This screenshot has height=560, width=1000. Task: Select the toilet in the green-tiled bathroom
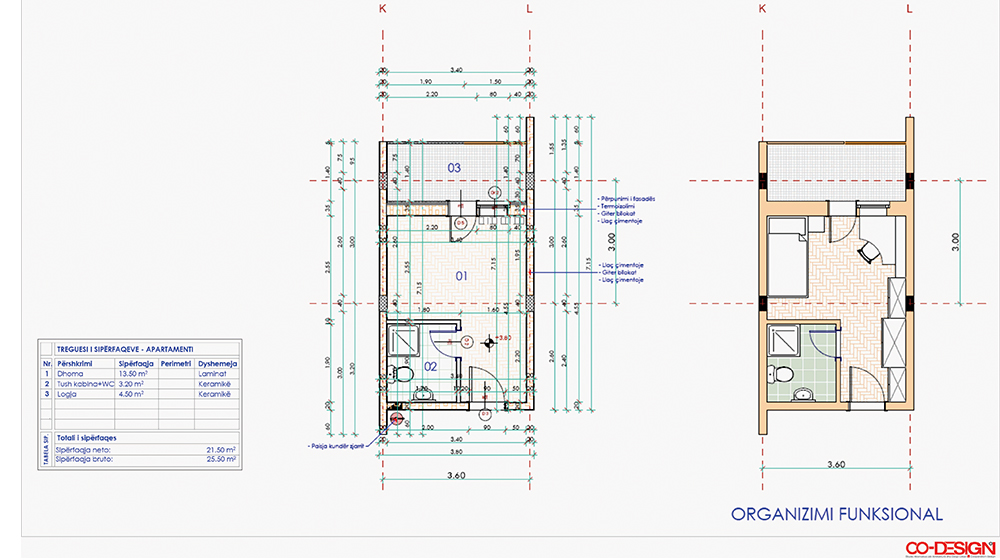point(786,376)
